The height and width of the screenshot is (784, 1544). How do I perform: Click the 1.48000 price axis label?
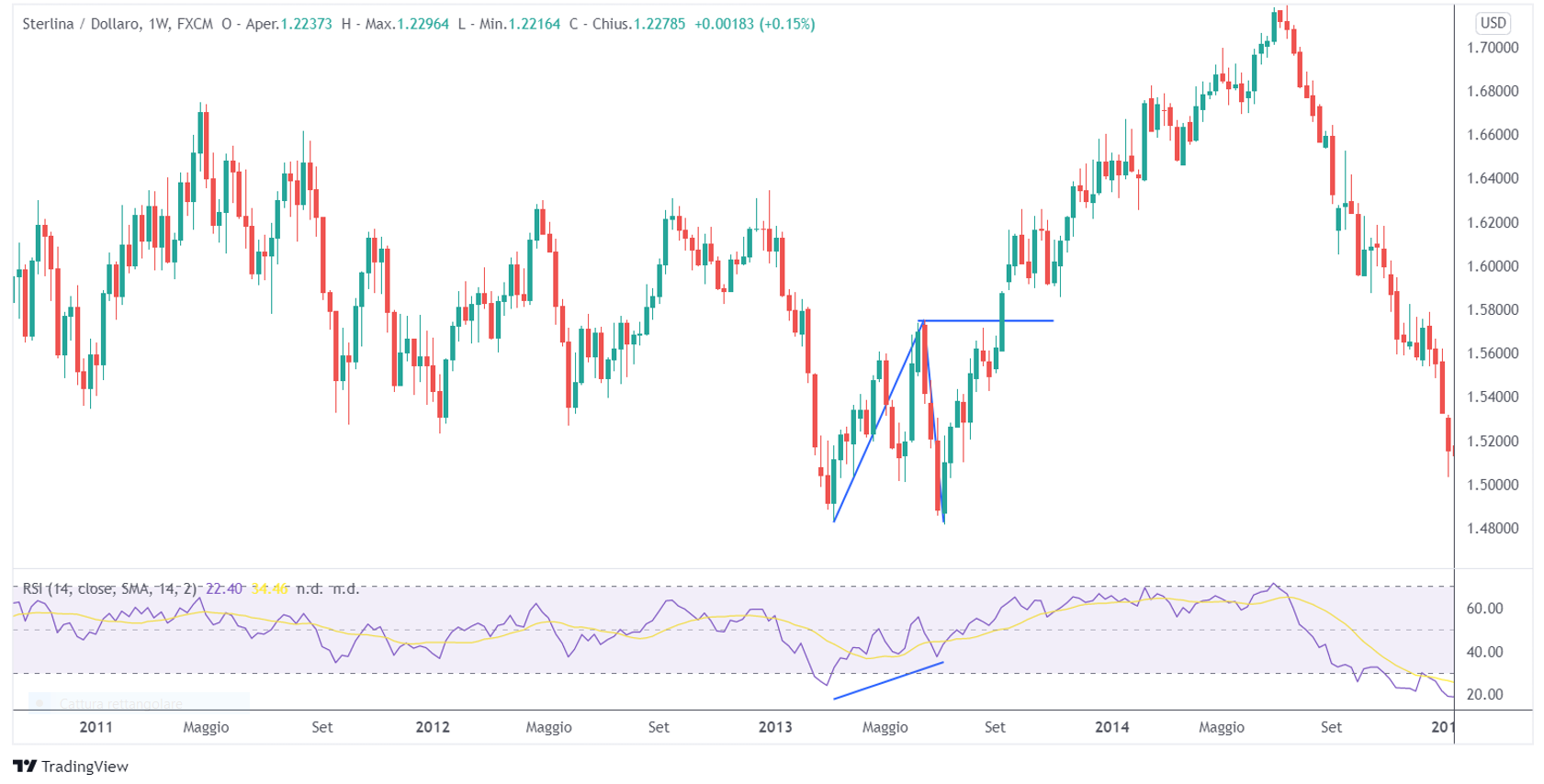click(x=1493, y=528)
